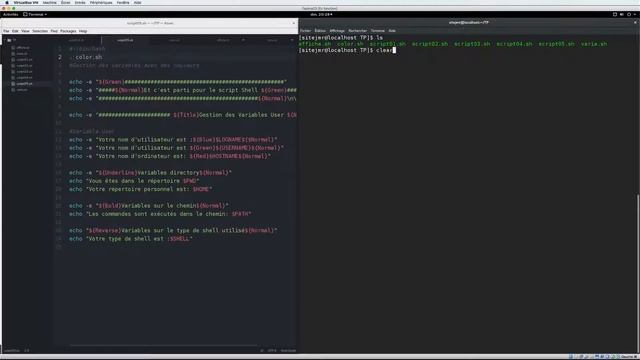Click the volume icon in GNOME bar
This screenshot has height=360, width=640.
622,14
